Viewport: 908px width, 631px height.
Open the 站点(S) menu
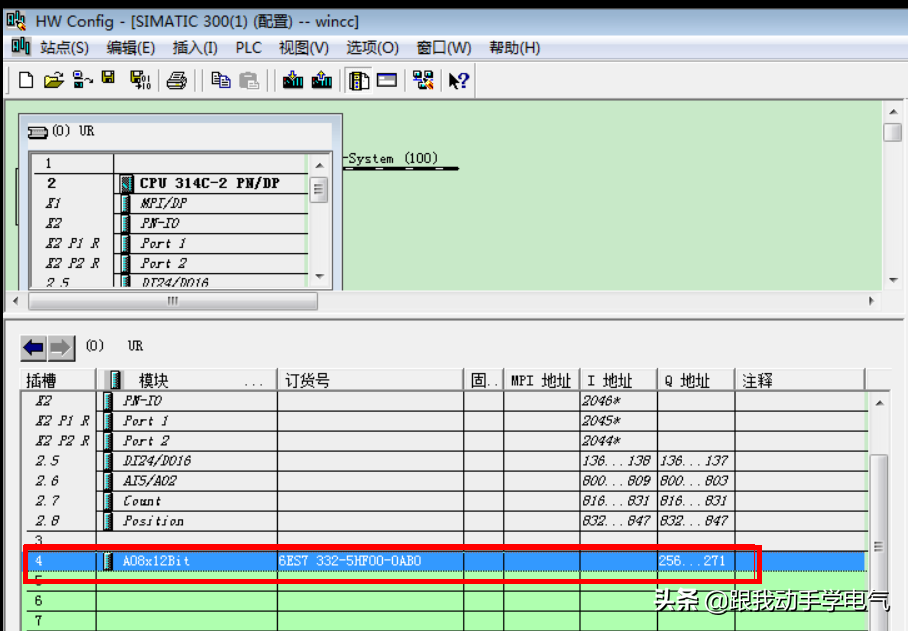coord(64,47)
